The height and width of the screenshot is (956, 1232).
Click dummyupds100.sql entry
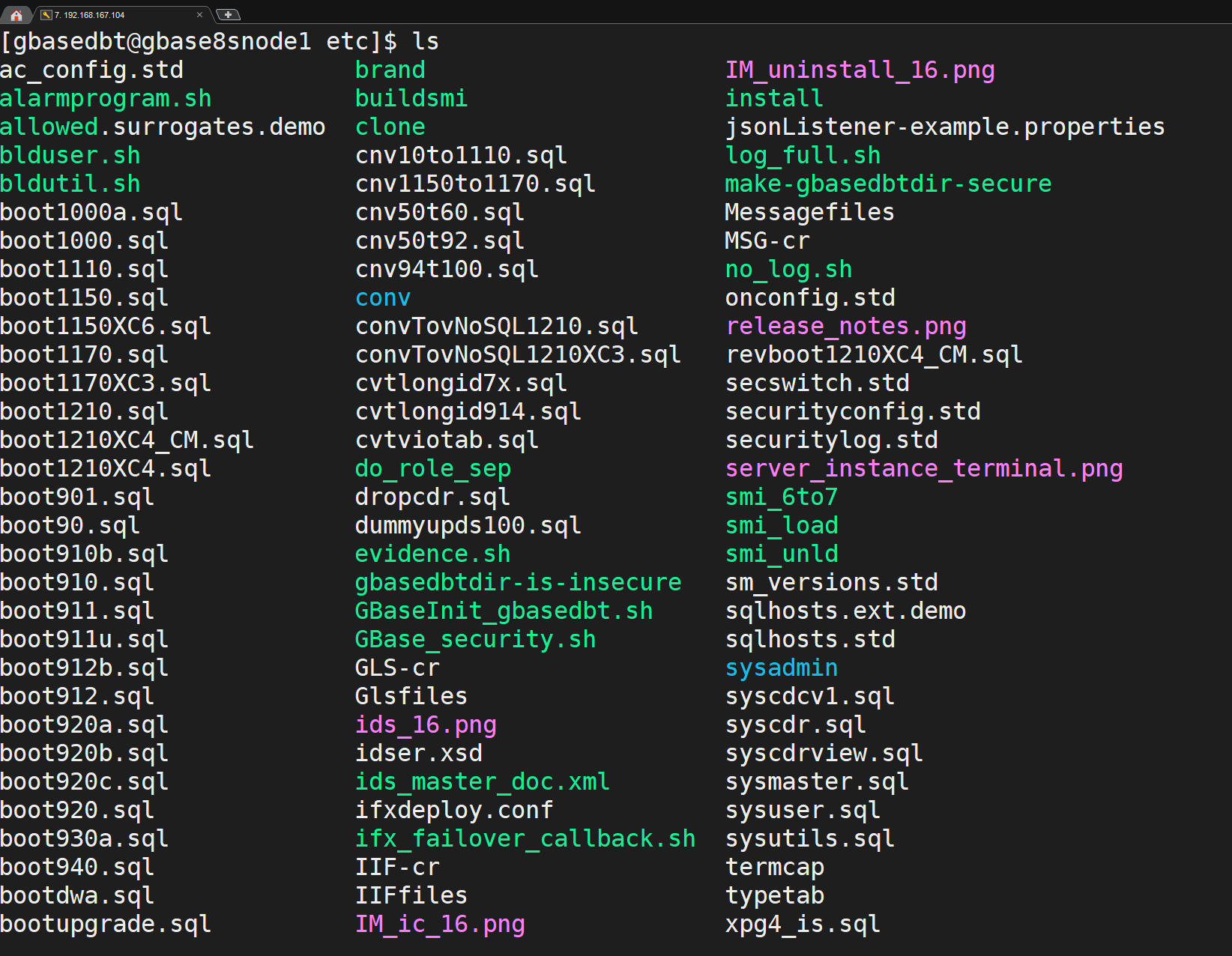click(x=468, y=526)
